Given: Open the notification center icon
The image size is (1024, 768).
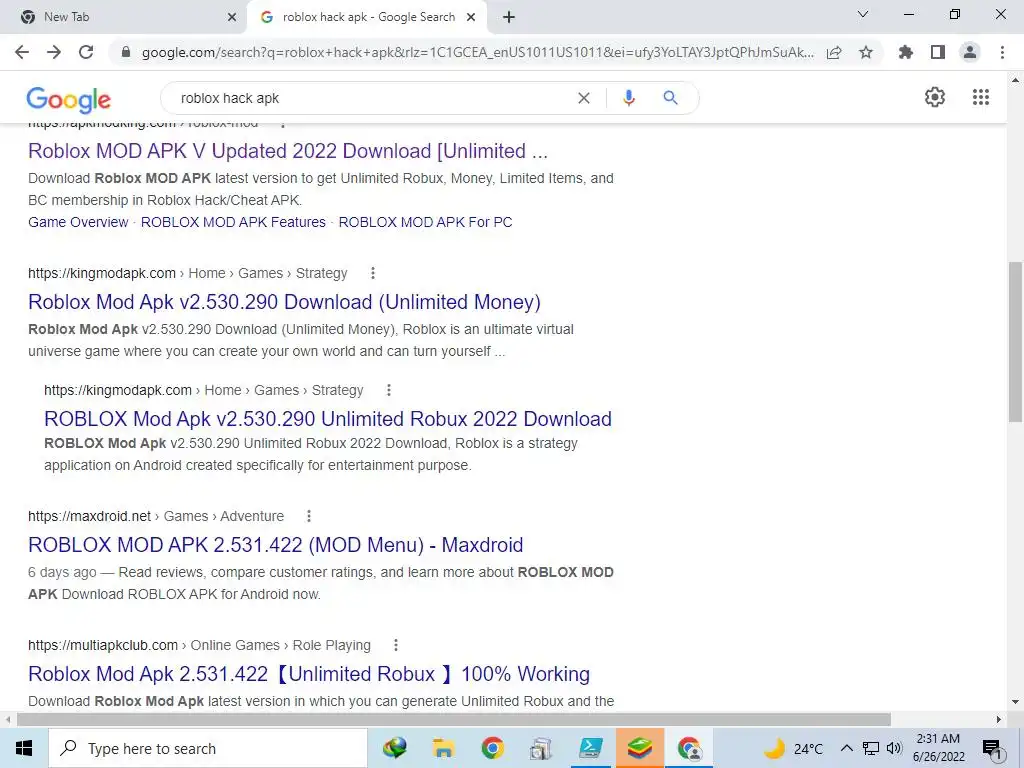Looking at the screenshot, I should coord(992,749).
